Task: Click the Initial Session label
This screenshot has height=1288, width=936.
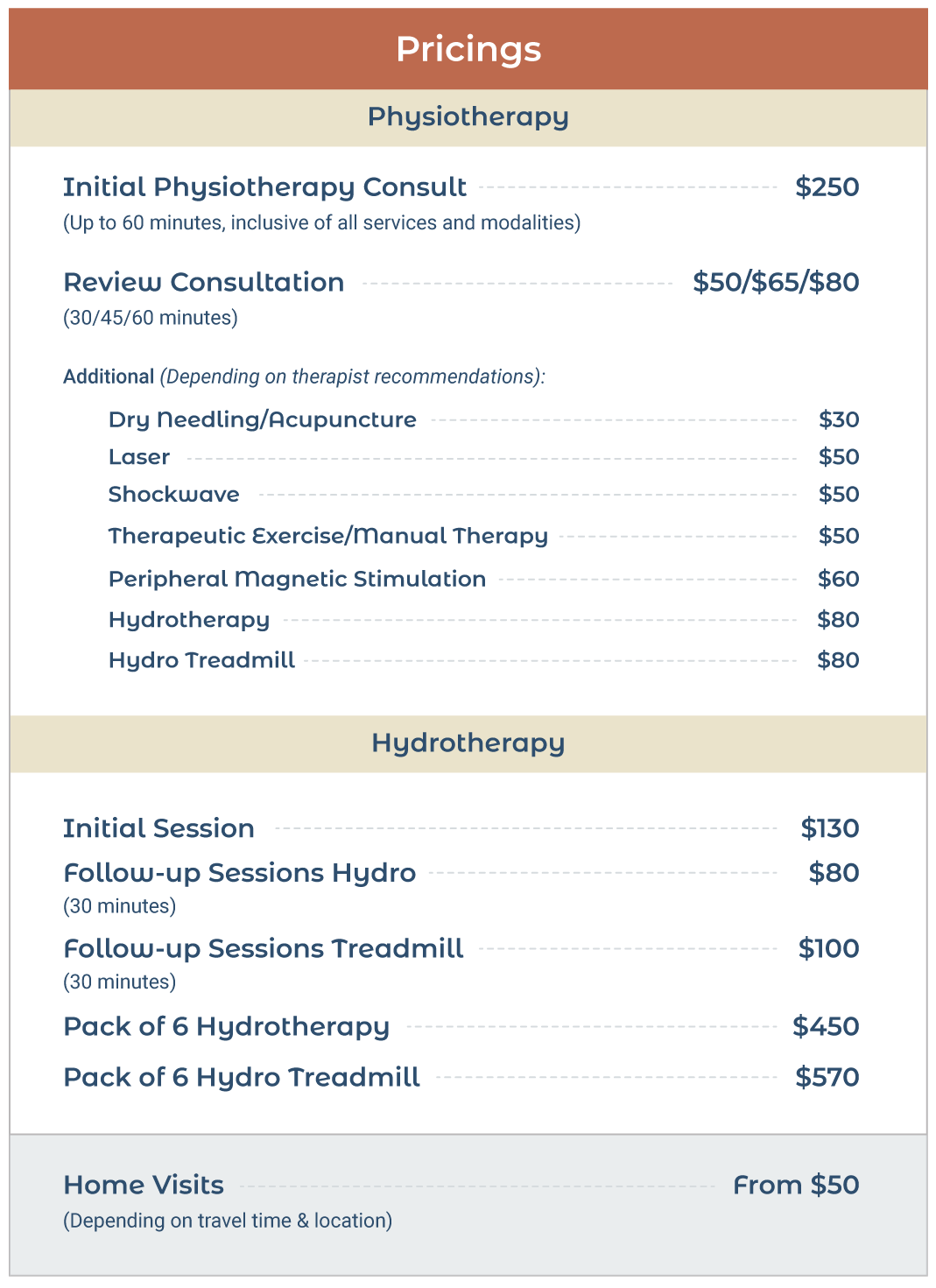Action: (x=158, y=828)
